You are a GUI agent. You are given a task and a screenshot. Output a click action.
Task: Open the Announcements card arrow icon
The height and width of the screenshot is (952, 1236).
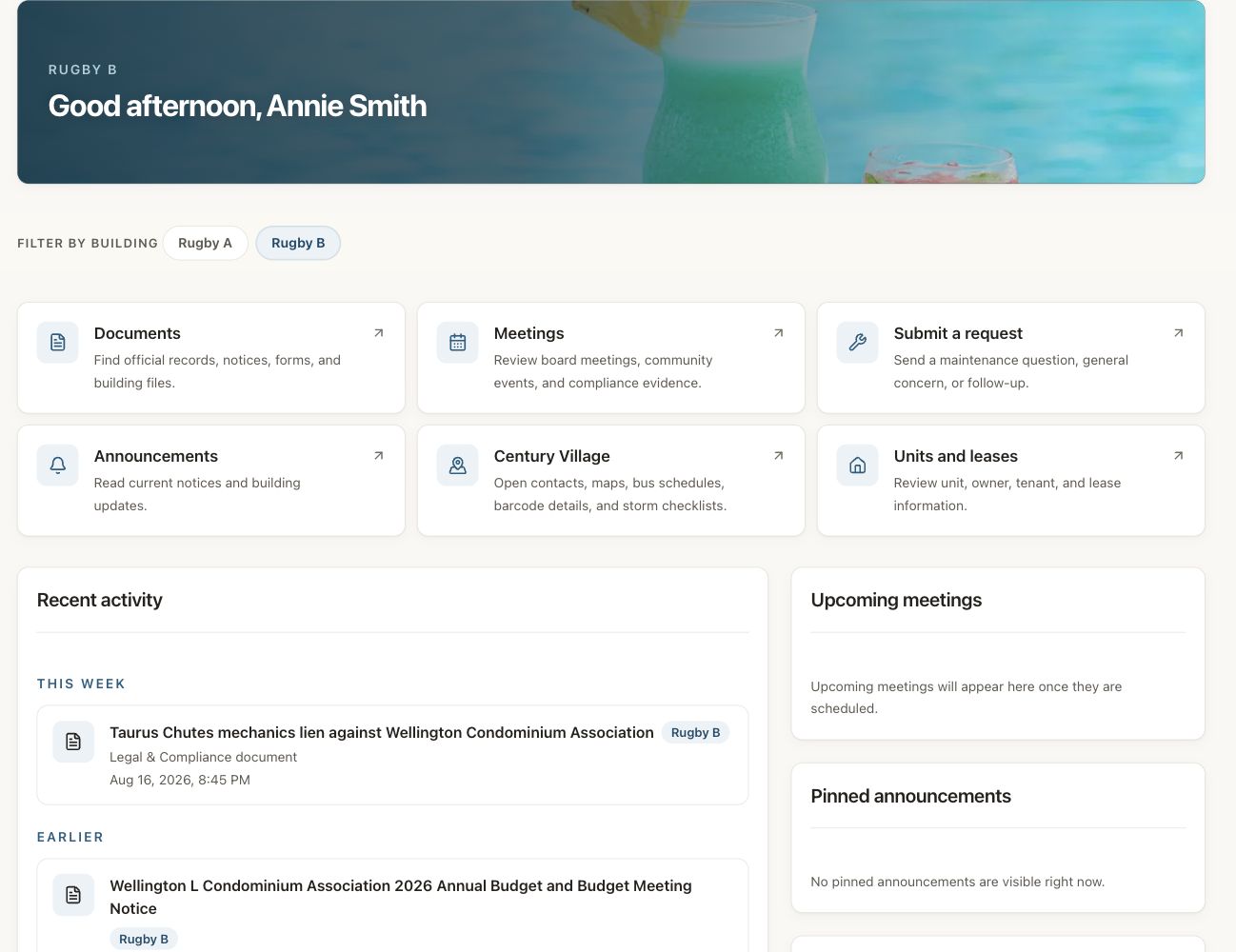tap(379, 456)
